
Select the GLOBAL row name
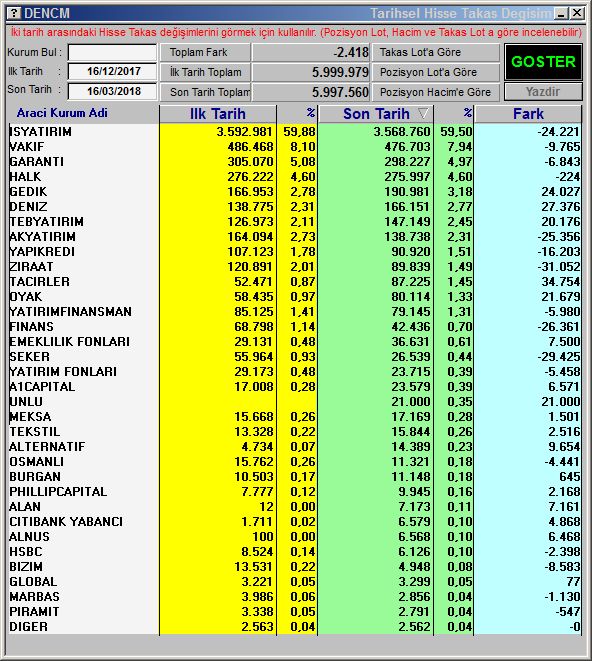33,582
